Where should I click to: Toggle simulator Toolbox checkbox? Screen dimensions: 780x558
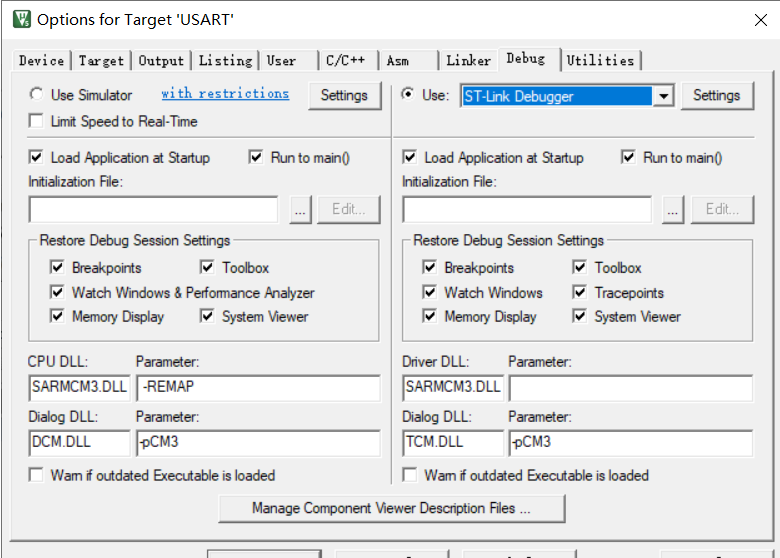pyautogui.click(x=207, y=267)
